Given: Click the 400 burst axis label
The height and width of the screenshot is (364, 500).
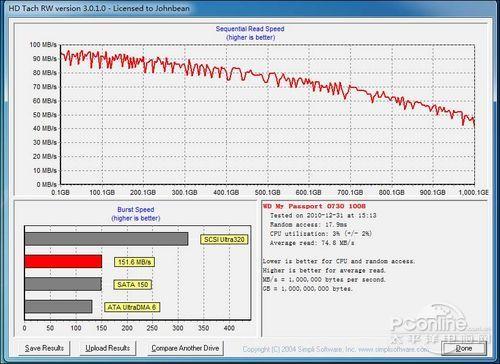Looking at the screenshot, I should click(229, 328).
